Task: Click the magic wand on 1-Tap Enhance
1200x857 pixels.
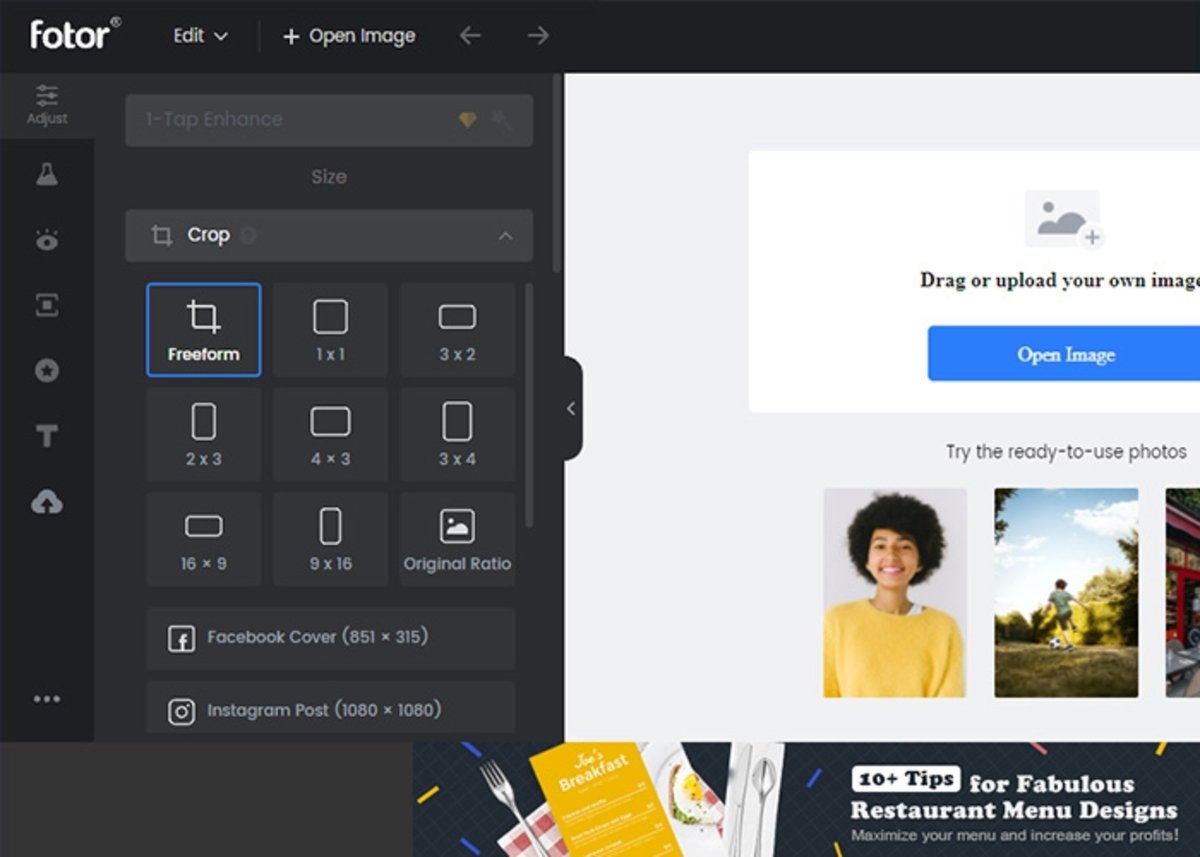Action: coord(504,120)
